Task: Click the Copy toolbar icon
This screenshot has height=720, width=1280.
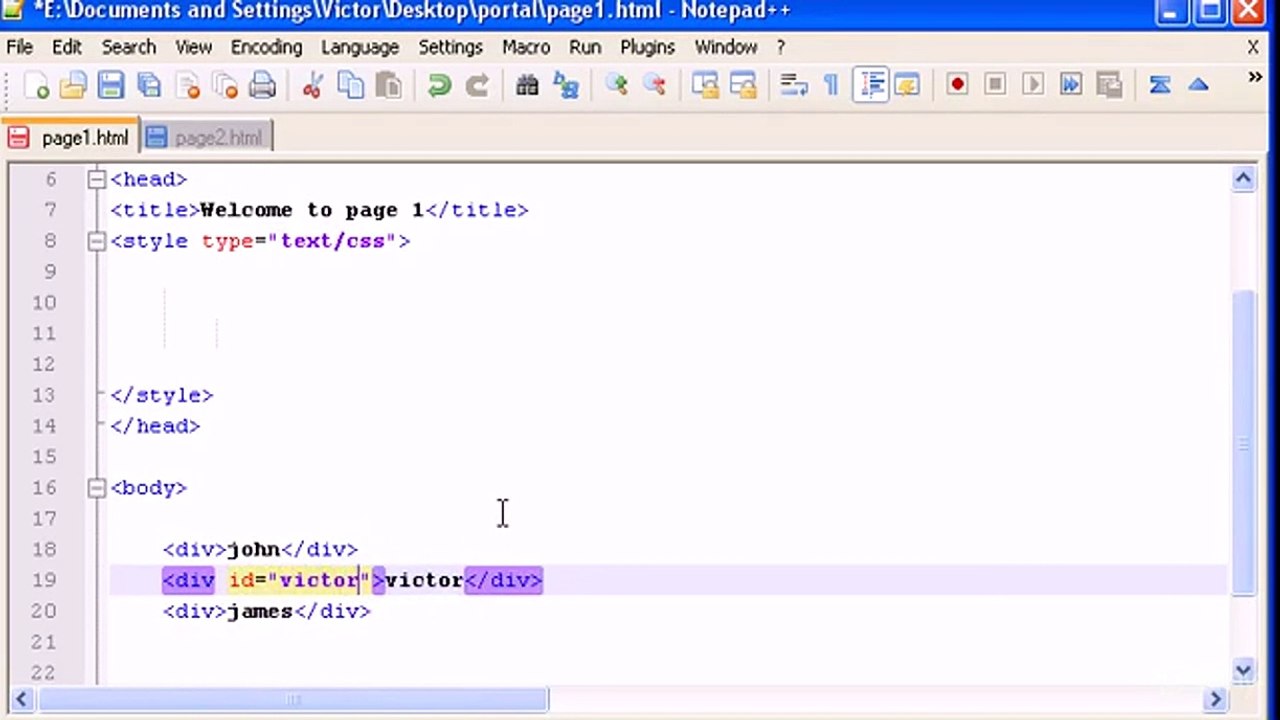Action: pos(350,86)
